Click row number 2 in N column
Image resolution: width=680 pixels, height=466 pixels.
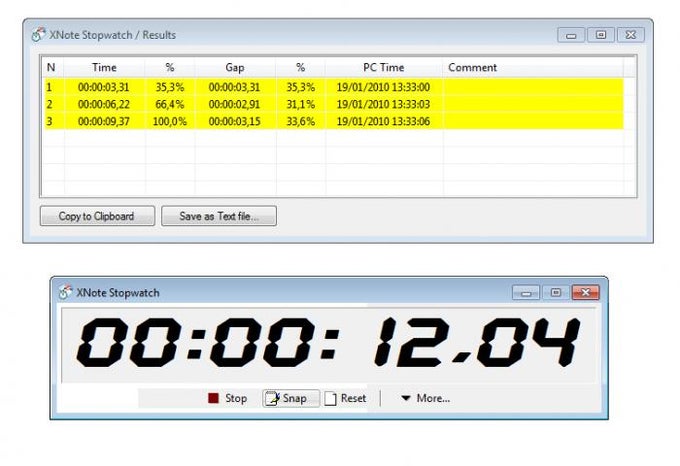49,104
